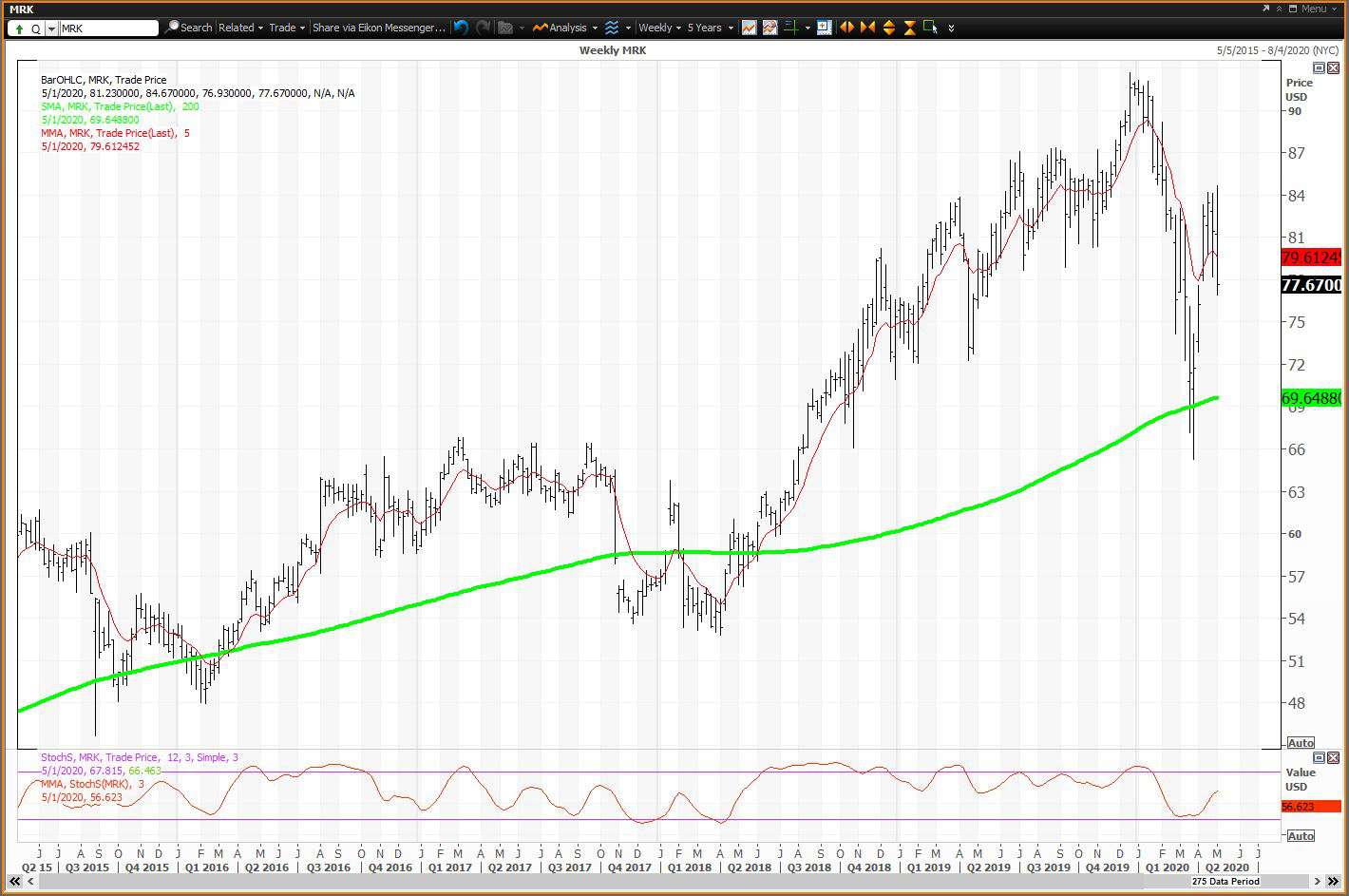The width and height of the screenshot is (1349, 896).
Task: Click the Price USD axis label
Action: click(x=1299, y=89)
